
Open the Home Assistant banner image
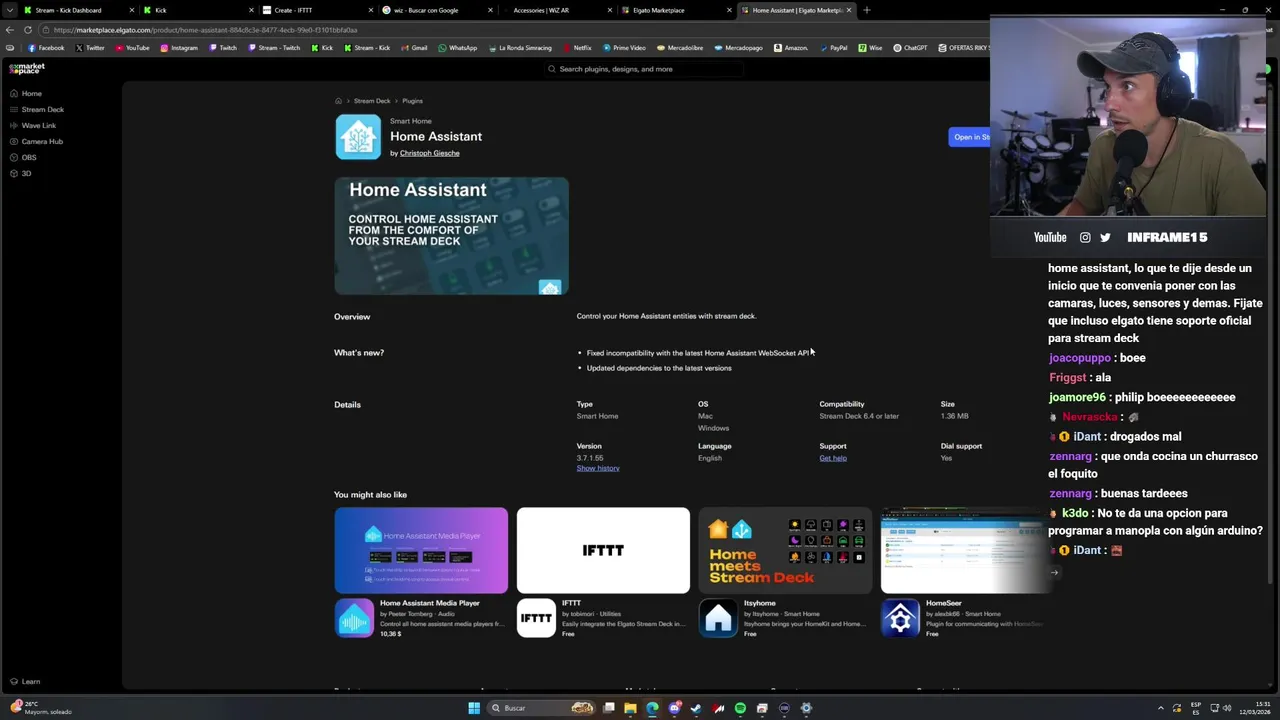click(x=451, y=236)
